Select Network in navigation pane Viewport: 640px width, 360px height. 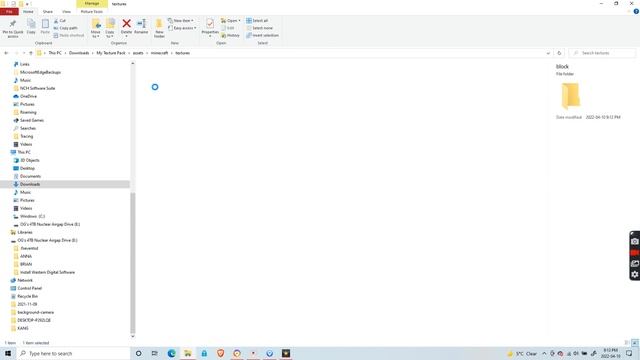click(x=24, y=280)
